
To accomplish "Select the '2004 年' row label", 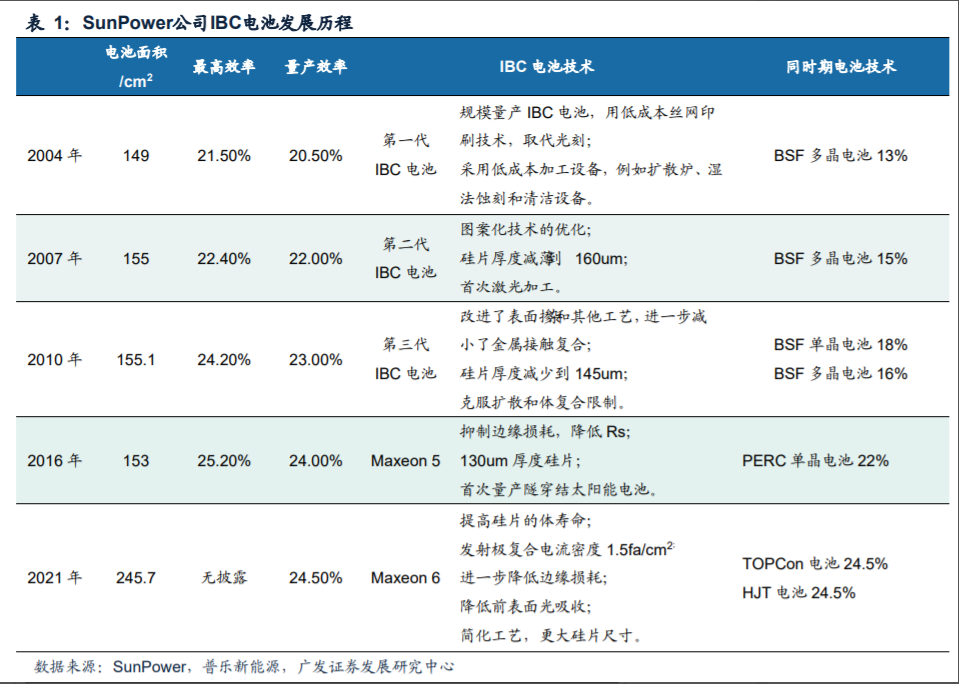I will click(54, 155).
